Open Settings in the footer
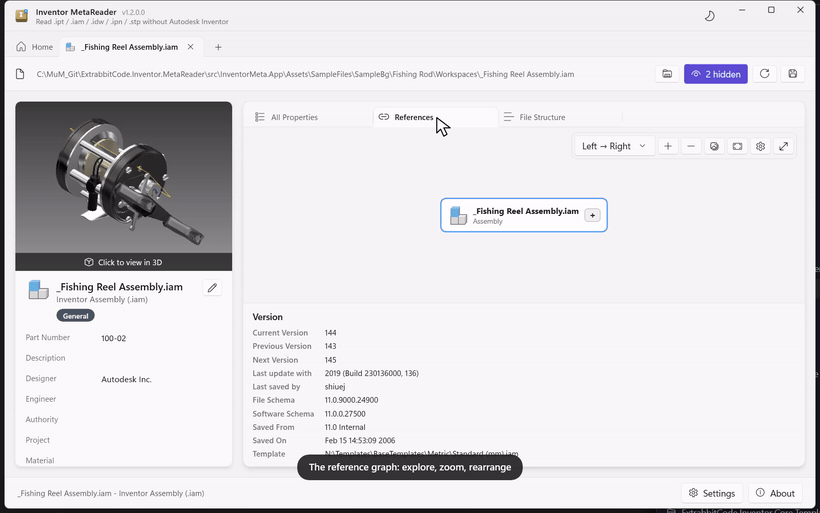The image size is (820, 513). point(712,493)
